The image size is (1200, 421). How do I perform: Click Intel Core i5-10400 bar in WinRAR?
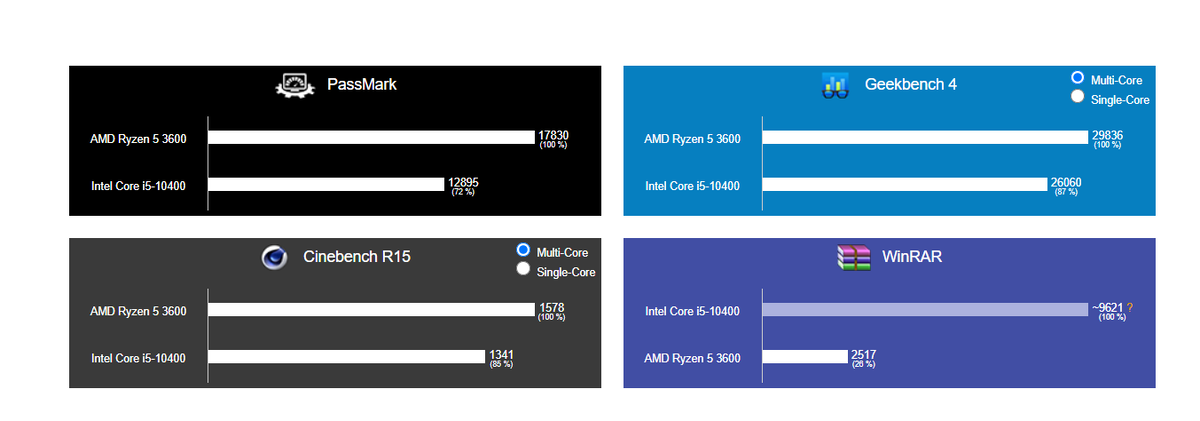click(925, 311)
